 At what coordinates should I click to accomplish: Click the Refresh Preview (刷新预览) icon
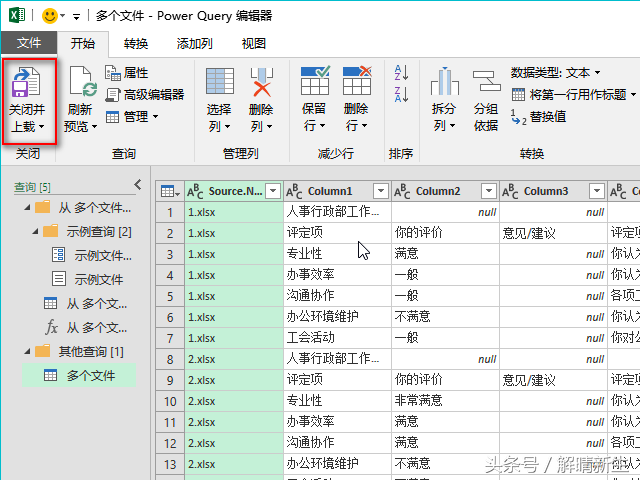pyautogui.click(x=83, y=82)
